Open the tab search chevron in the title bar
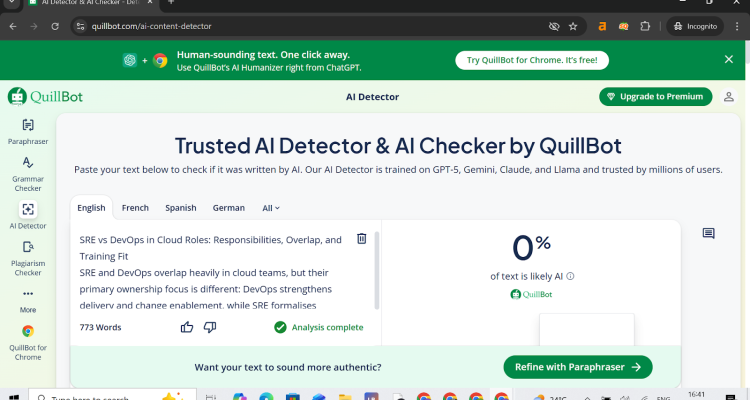 click(11, 2)
